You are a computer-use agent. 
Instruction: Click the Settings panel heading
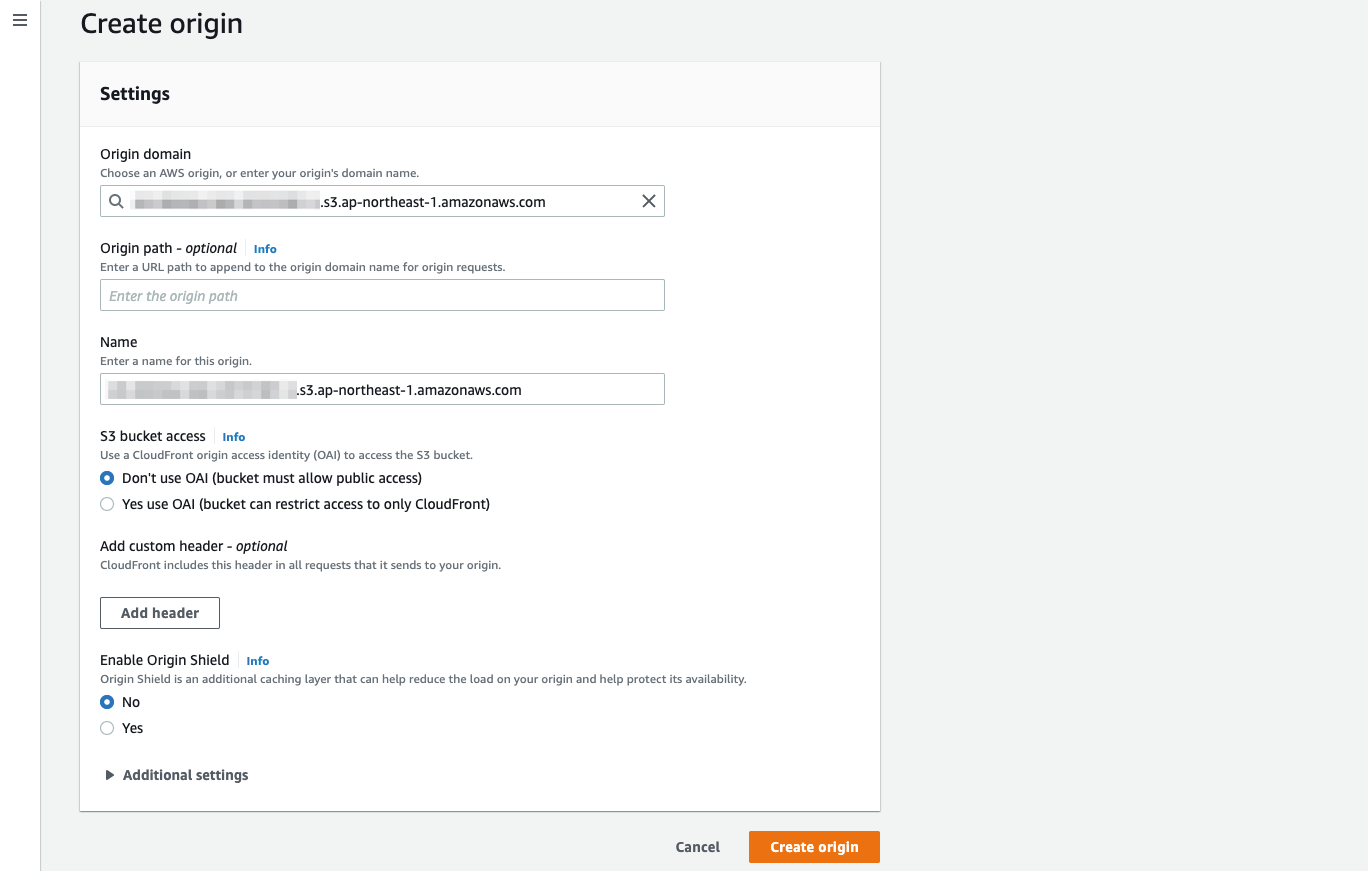[135, 94]
